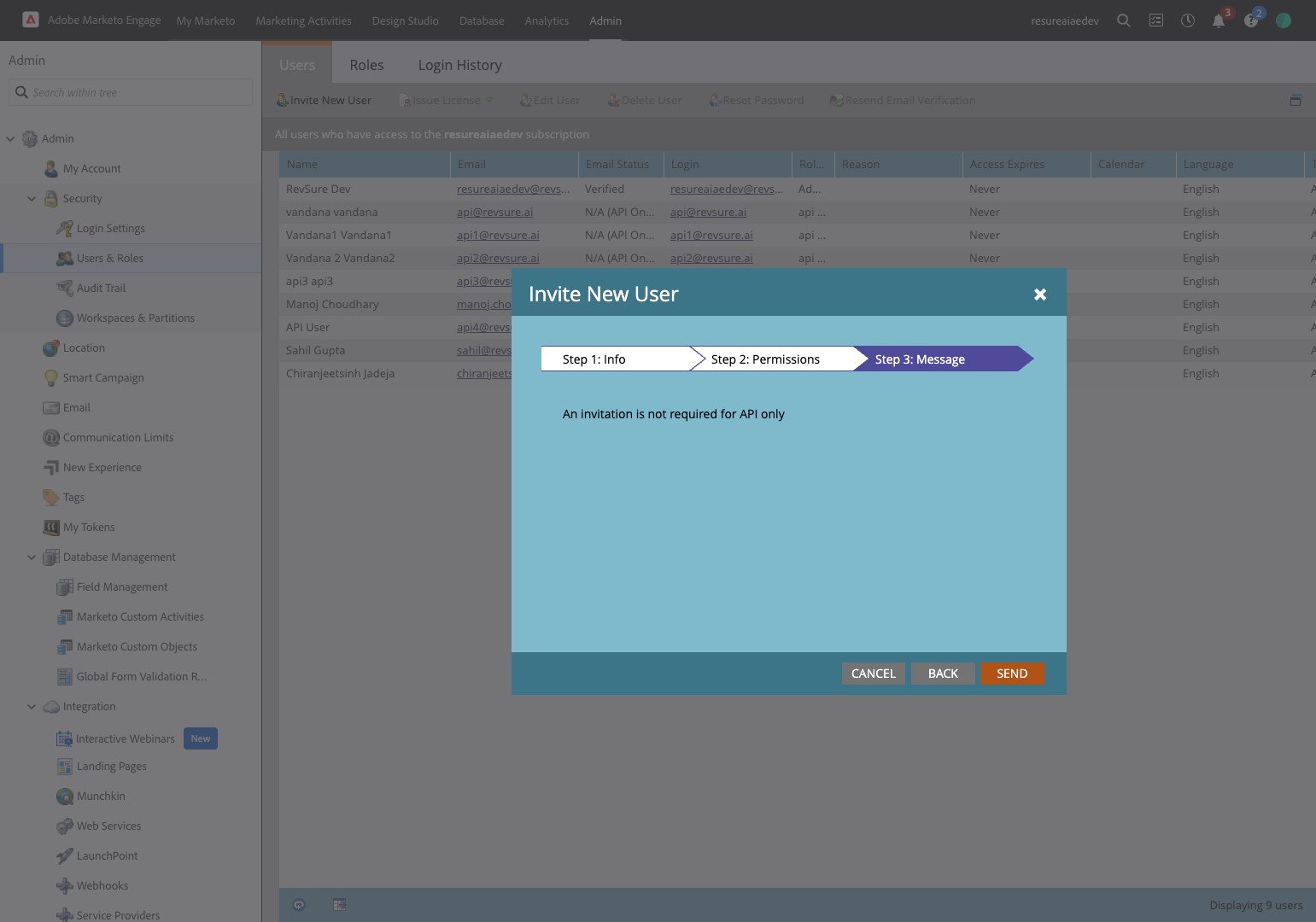Click the BACK button in dialog
The height and width of the screenshot is (922, 1316).
tap(943, 674)
